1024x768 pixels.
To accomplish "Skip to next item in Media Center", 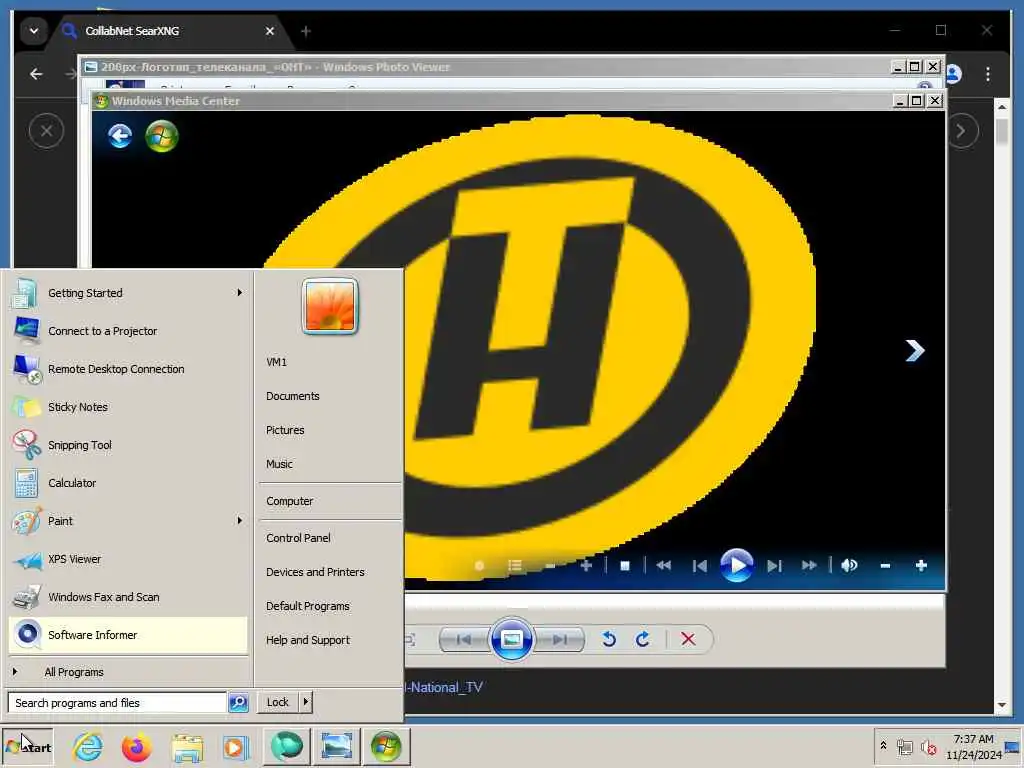I will pos(775,566).
